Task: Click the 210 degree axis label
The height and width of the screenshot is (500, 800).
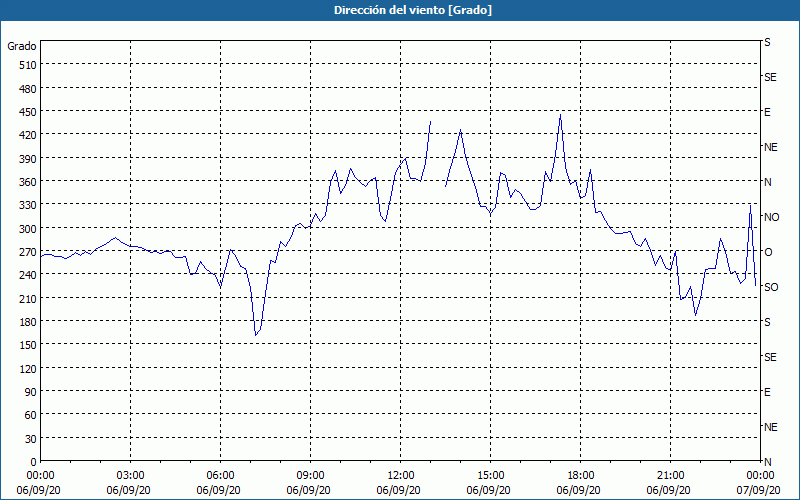Action: pos(28,298)
